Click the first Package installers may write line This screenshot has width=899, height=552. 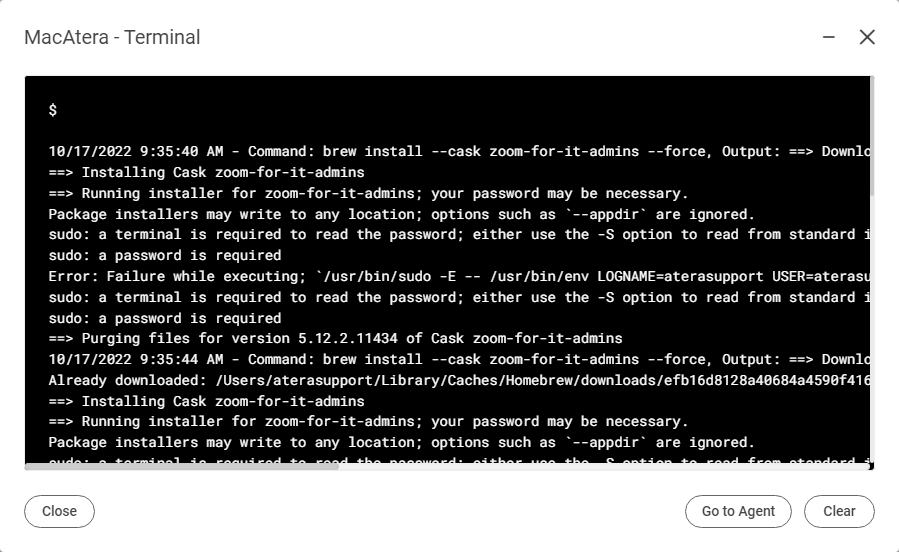click(401, 214)
